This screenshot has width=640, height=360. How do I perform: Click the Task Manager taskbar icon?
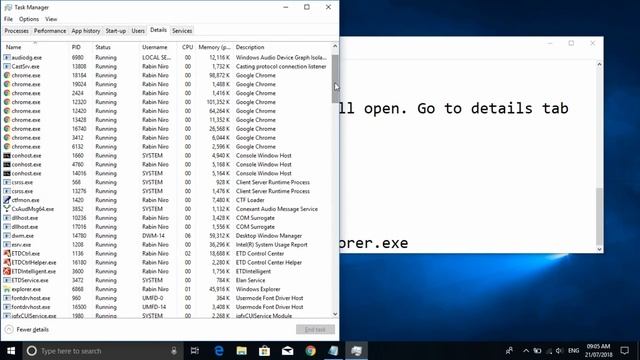pos(356,351)
